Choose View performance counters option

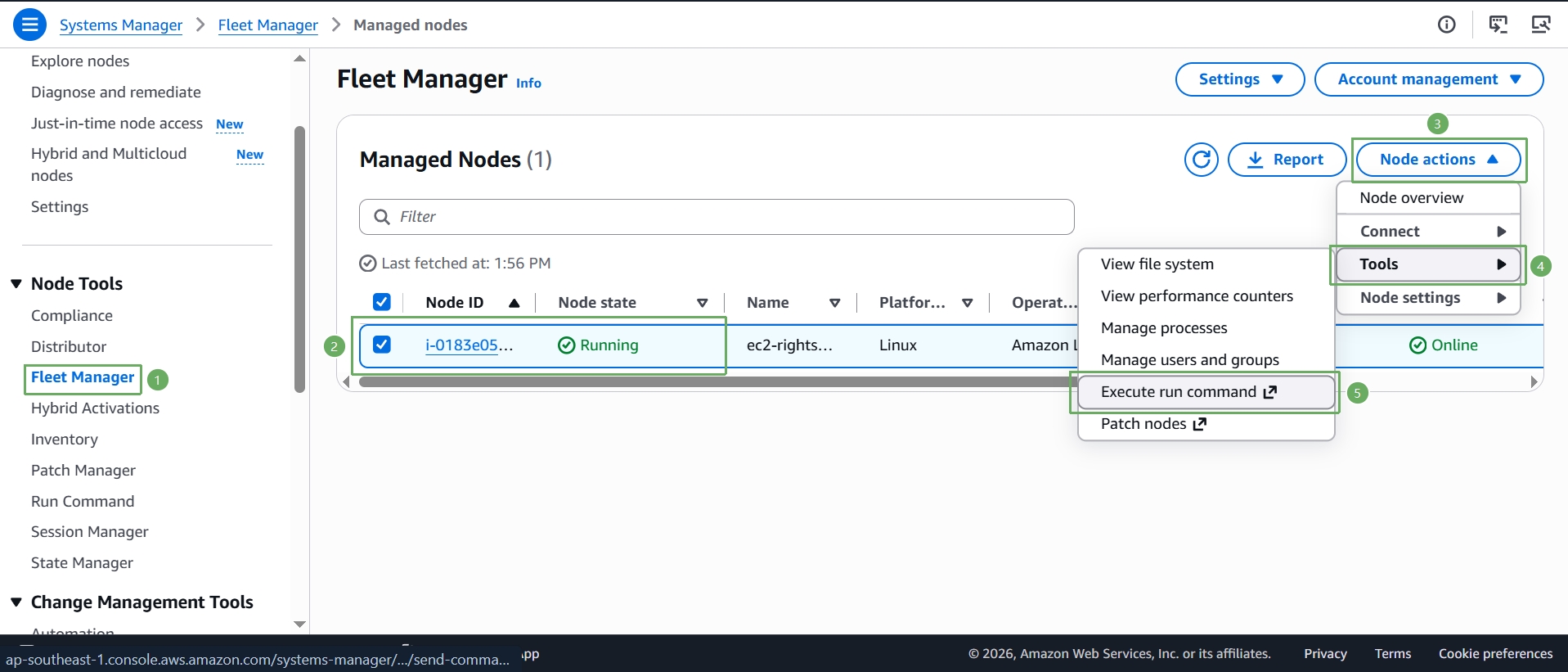pyautogui.click(x=1206, y=296)
